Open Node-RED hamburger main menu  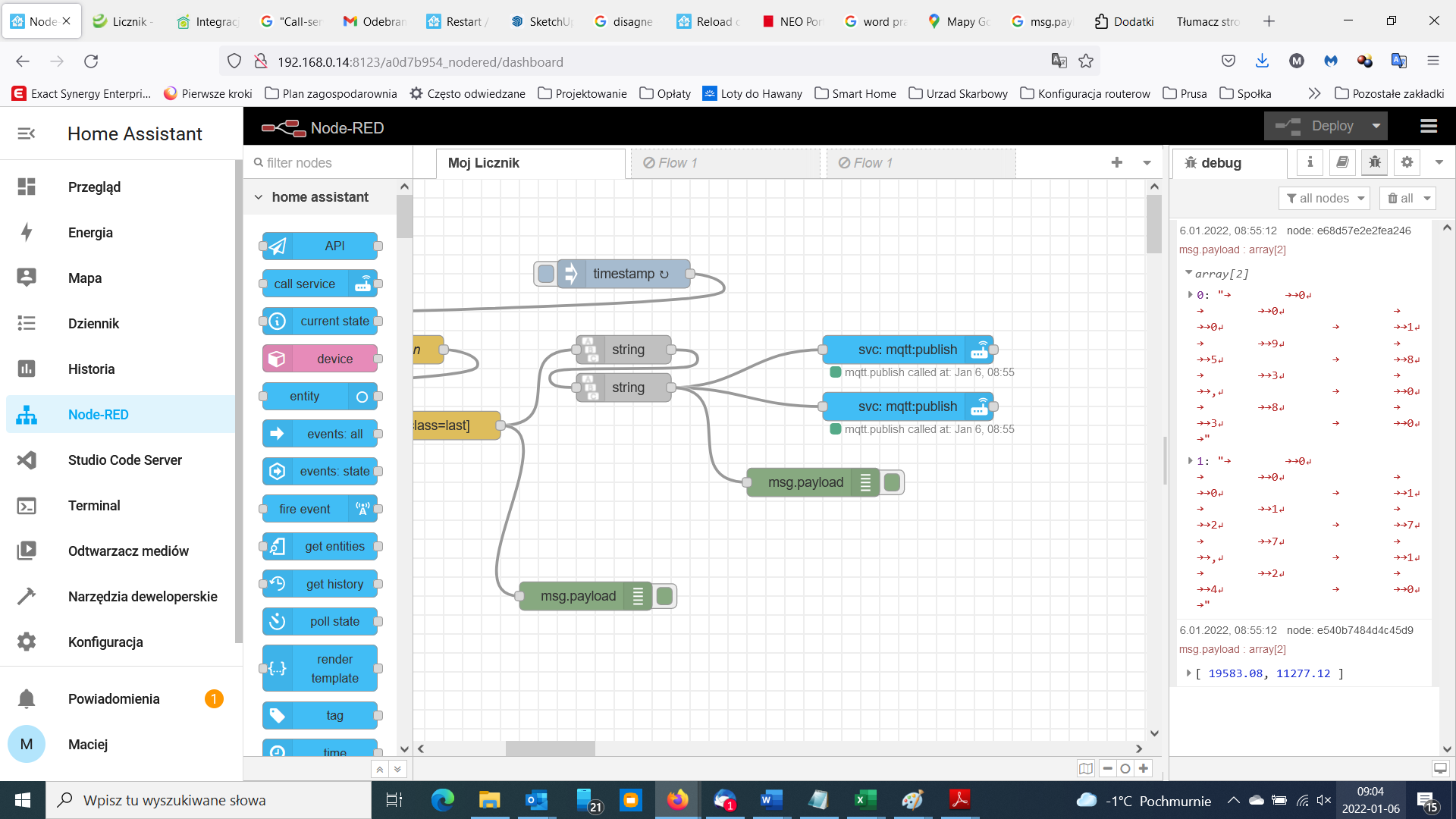pos(1429,126)
